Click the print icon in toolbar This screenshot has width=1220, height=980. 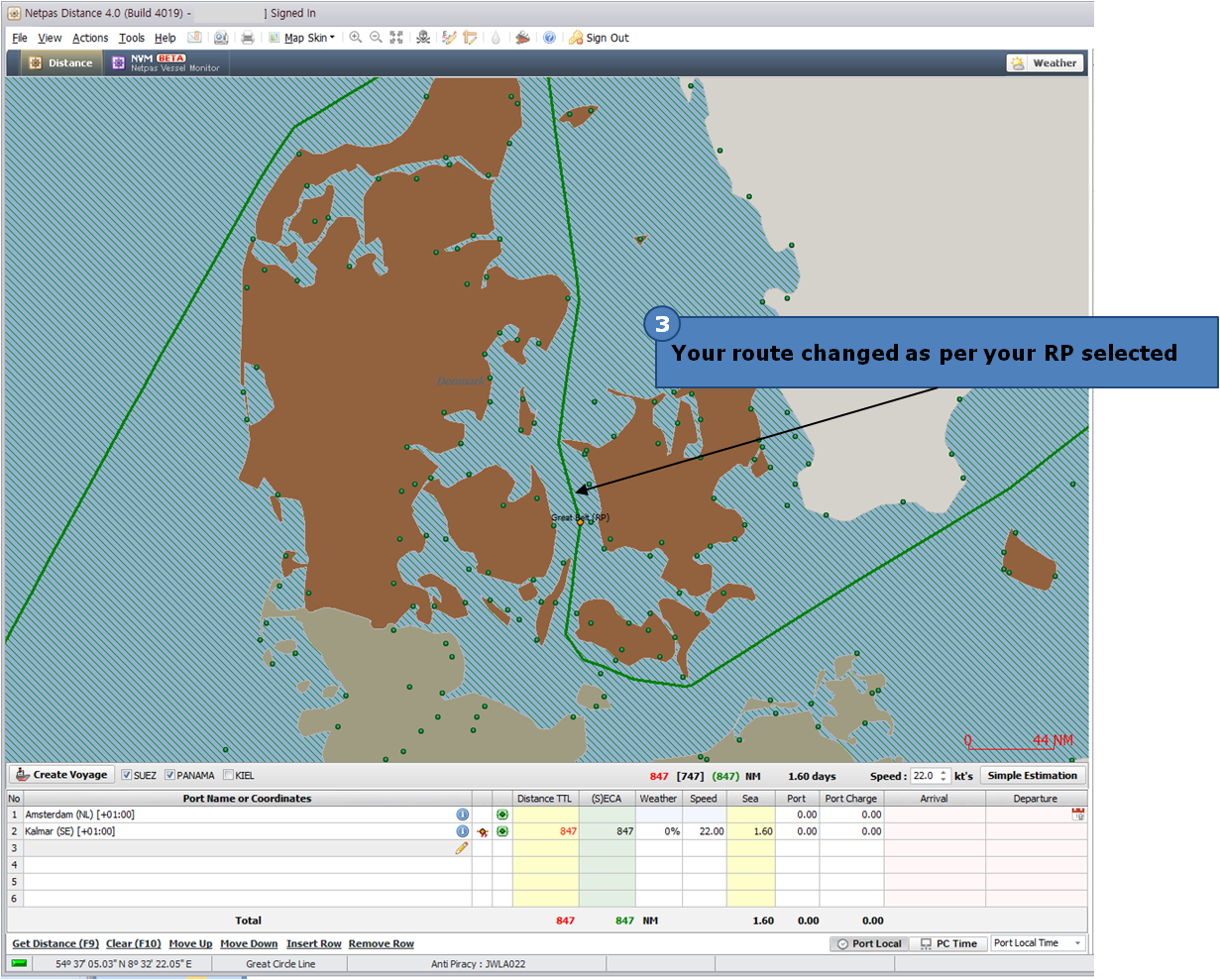point(247,38)
